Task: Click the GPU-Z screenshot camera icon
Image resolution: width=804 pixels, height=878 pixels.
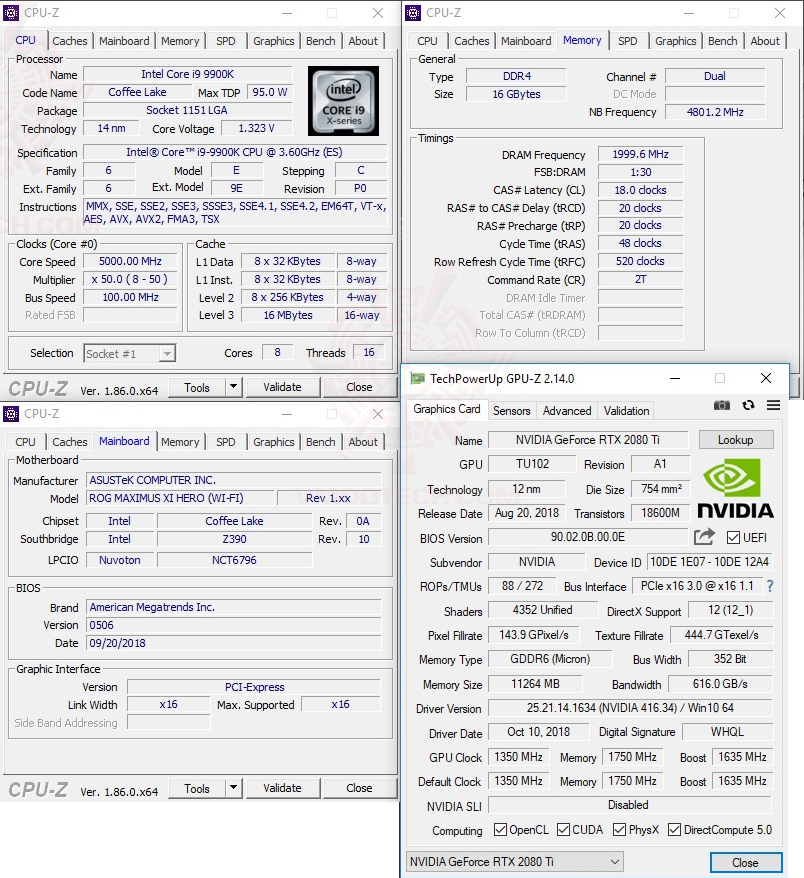Action: [x=721, y=405]
